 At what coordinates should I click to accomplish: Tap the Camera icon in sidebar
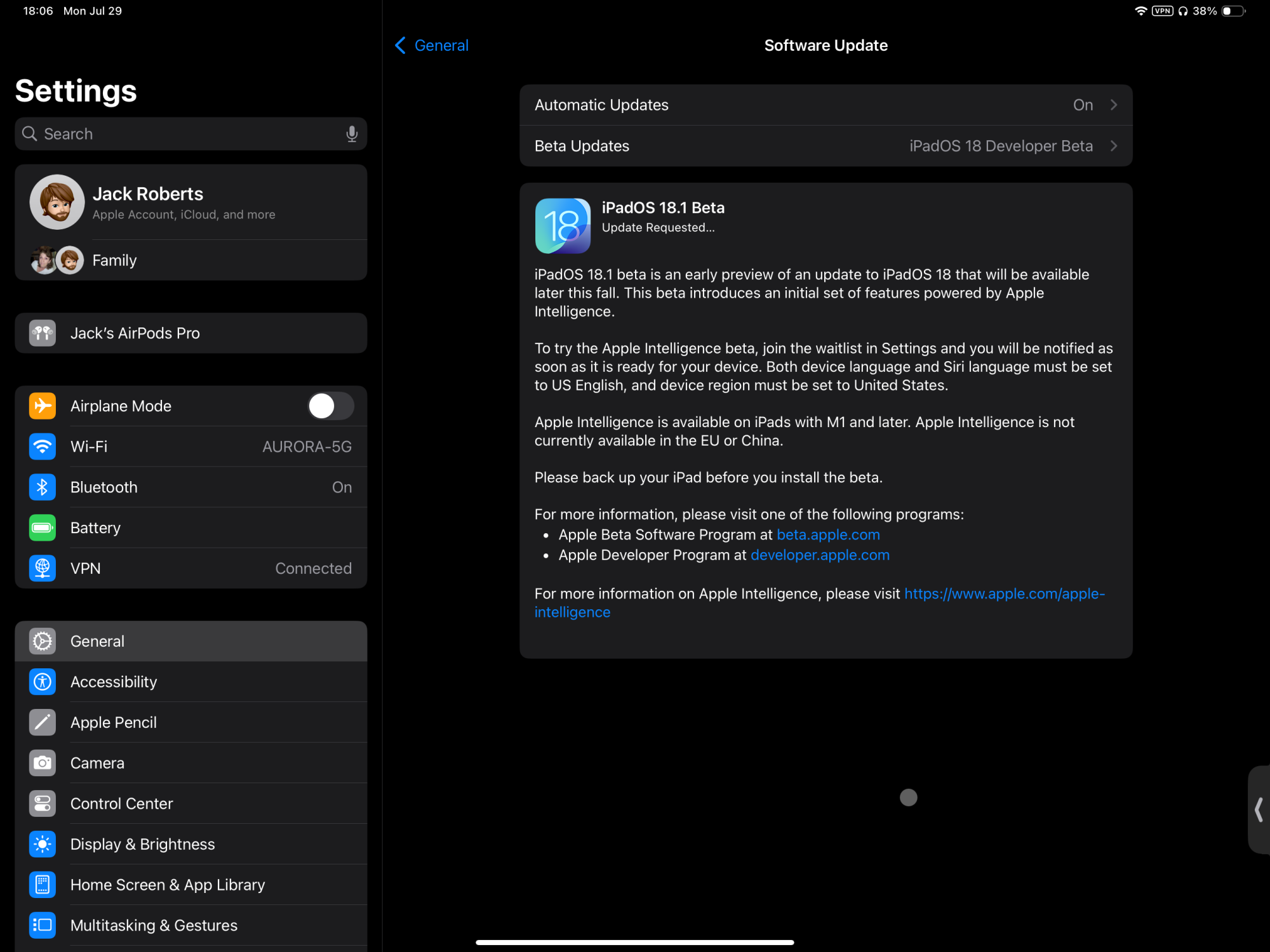pos(43,763)
